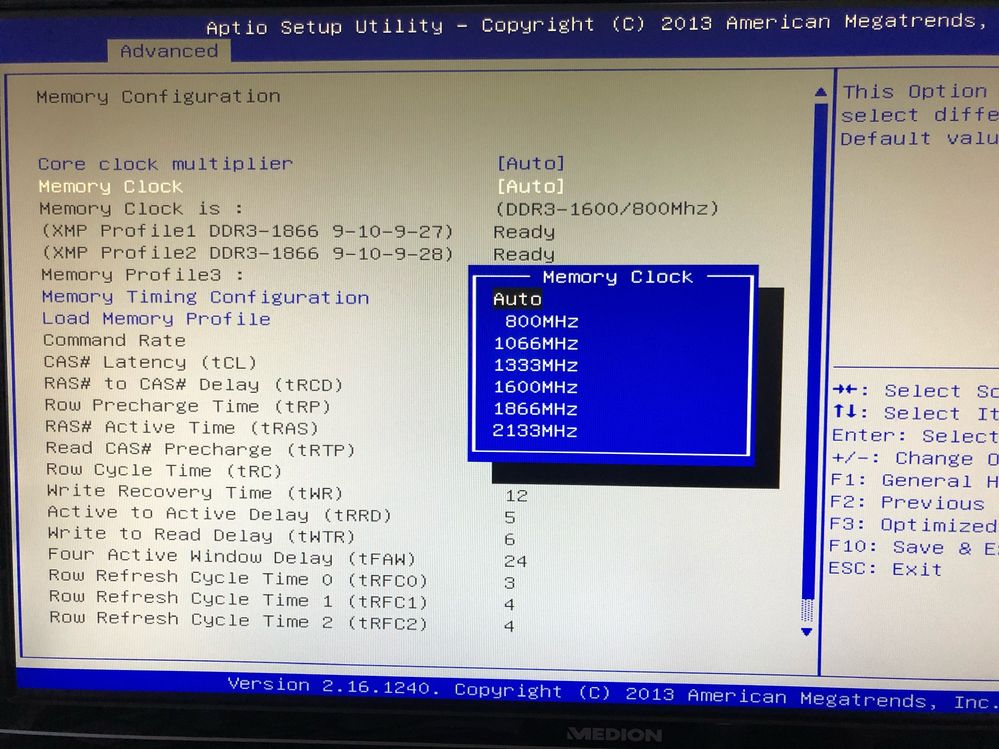The width and height of the screenshot is (999, 749).
Task: Select Auto in Memory Clock popup
Action: point(517,299)
